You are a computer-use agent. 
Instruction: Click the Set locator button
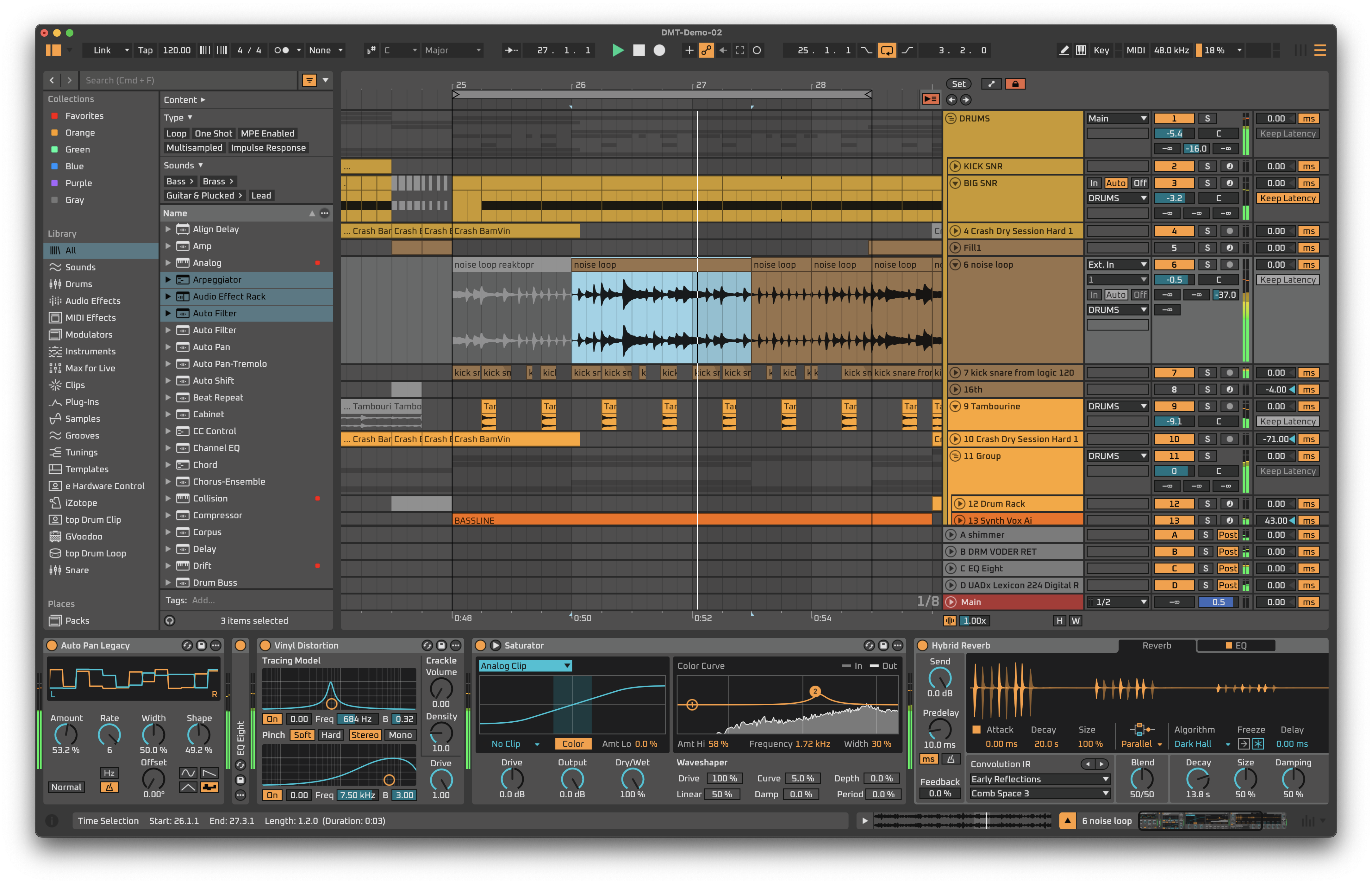(958, 84)
